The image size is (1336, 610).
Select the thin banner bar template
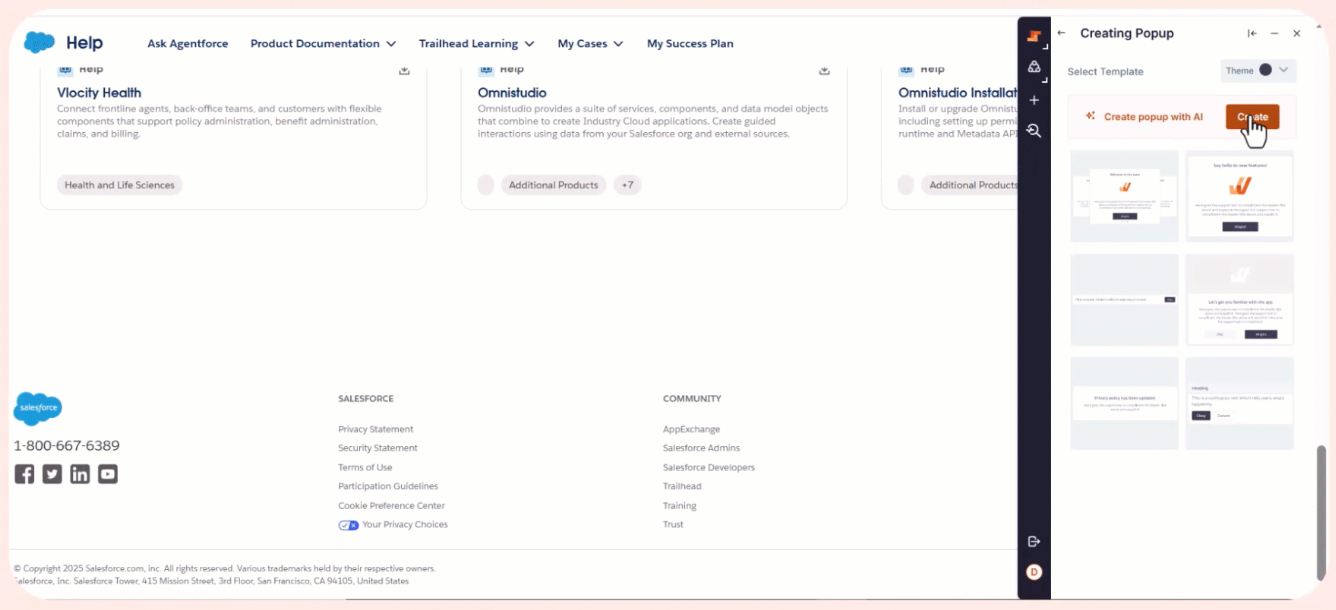point(1124,300)
